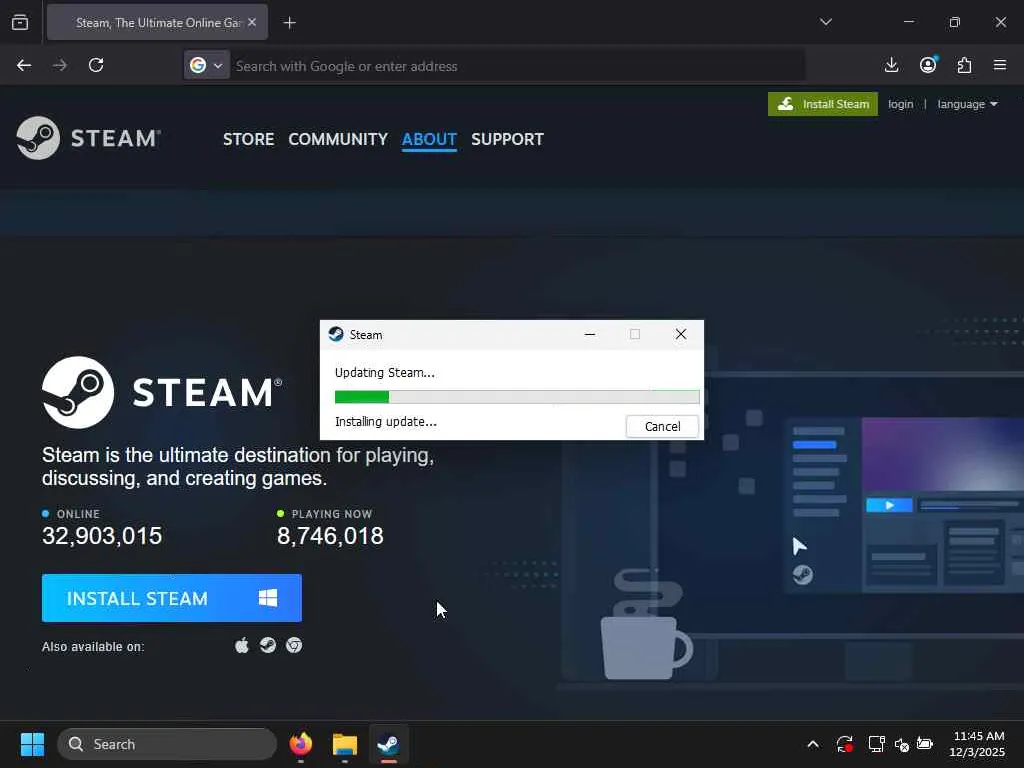Follow the login link
1024x768 pixels.
click(901, 104)
